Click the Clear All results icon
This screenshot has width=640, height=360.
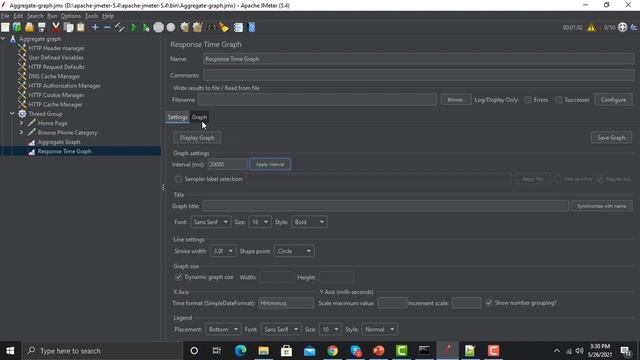(x=198, y=27)
